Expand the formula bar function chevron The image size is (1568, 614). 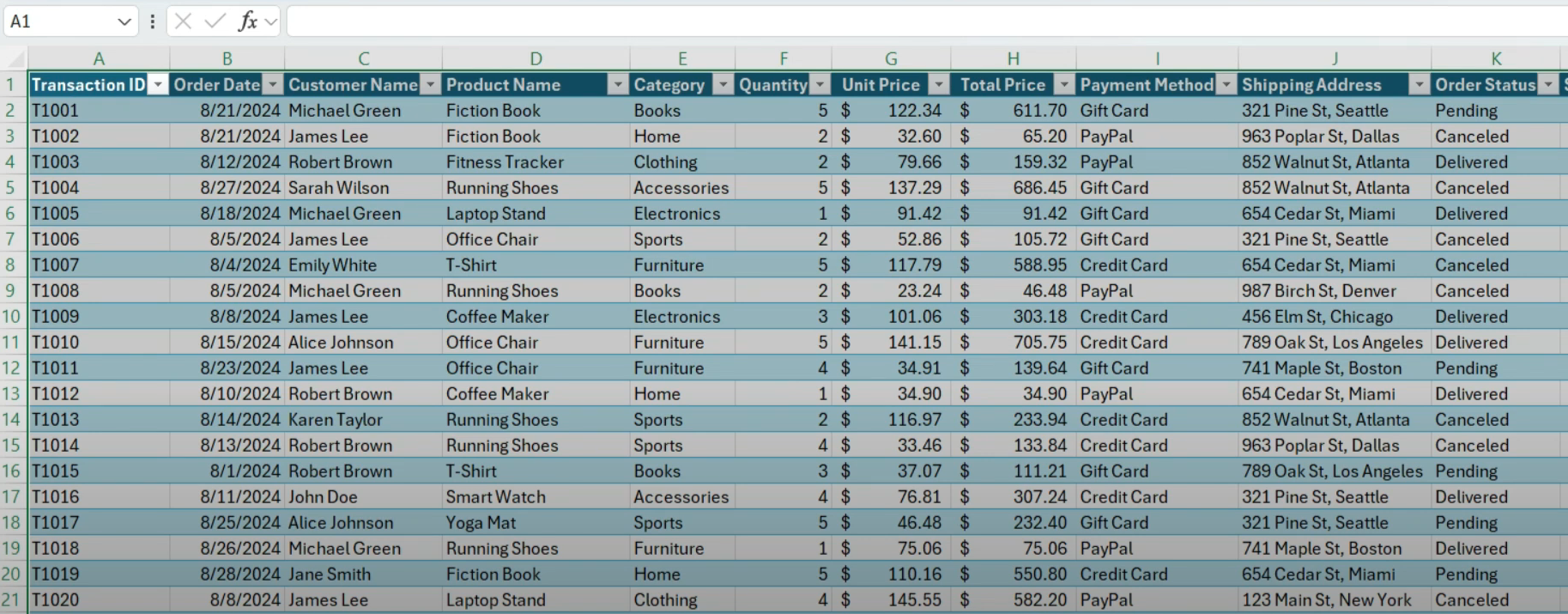pos(271,21)
